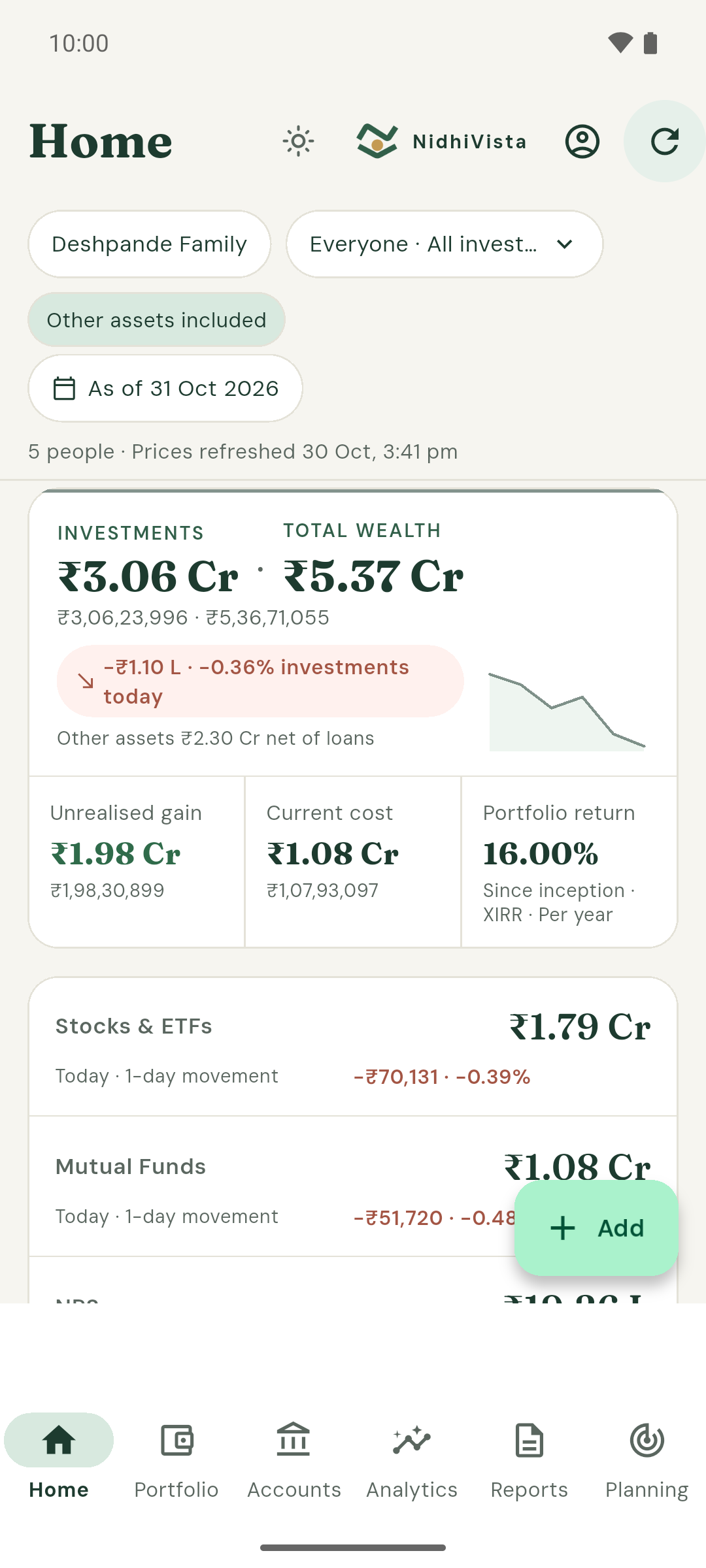Expand the Everyone · All investments dropdown
The width and height of the screenshot is (706, 1568).
coord(445,244)
